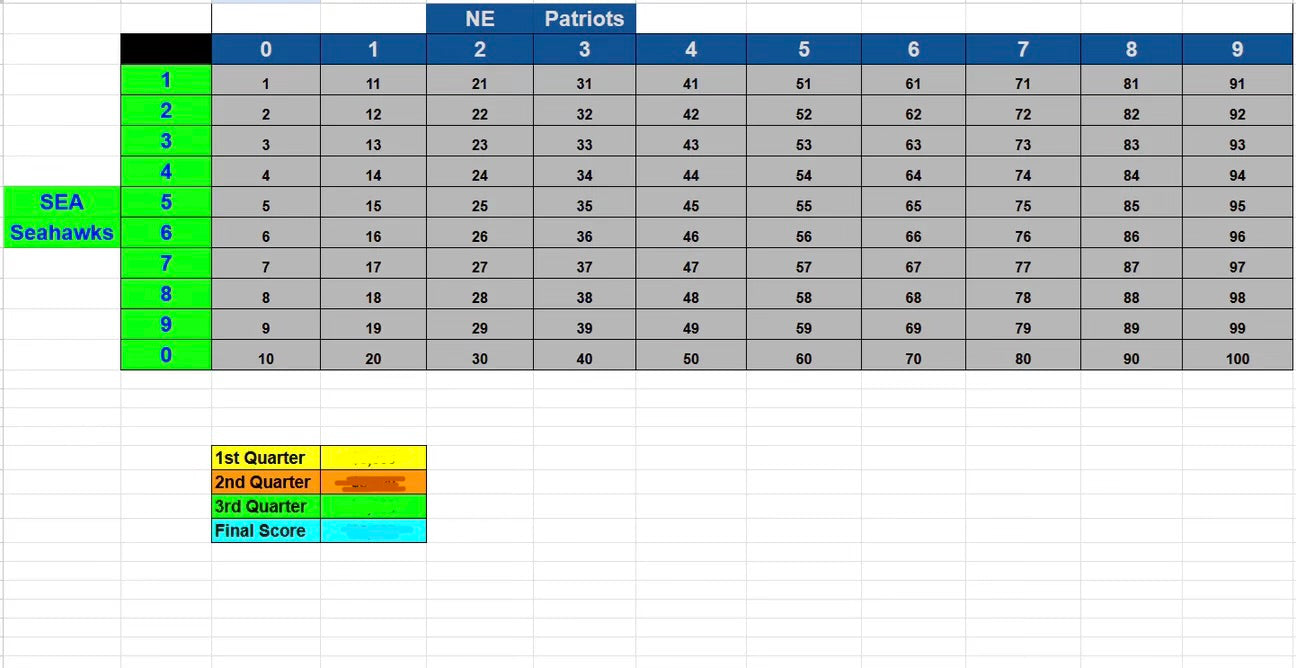Click the black corner cell of the grid
The image size is (1296, 668).
click(x=166, y=49)
